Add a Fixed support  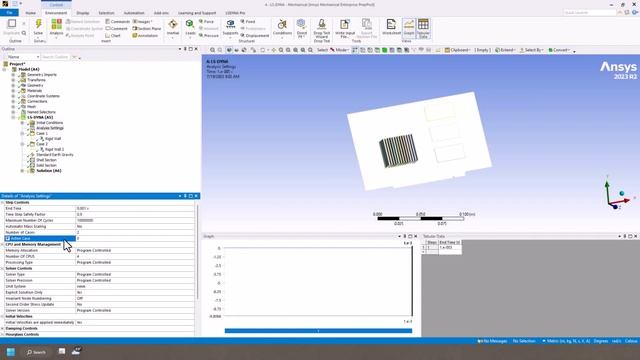[248, 22]
